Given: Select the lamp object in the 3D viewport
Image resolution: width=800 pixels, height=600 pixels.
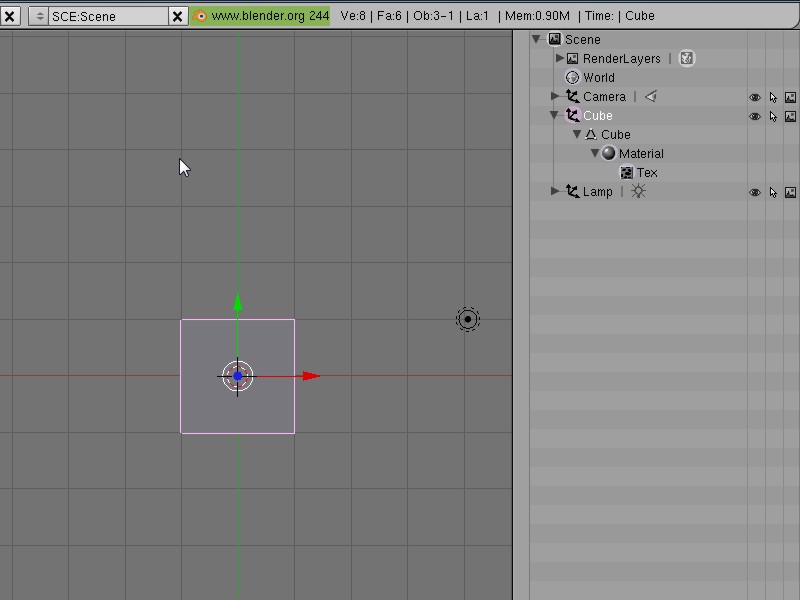Looking at the screenshot, I should [x=468, y=319].
